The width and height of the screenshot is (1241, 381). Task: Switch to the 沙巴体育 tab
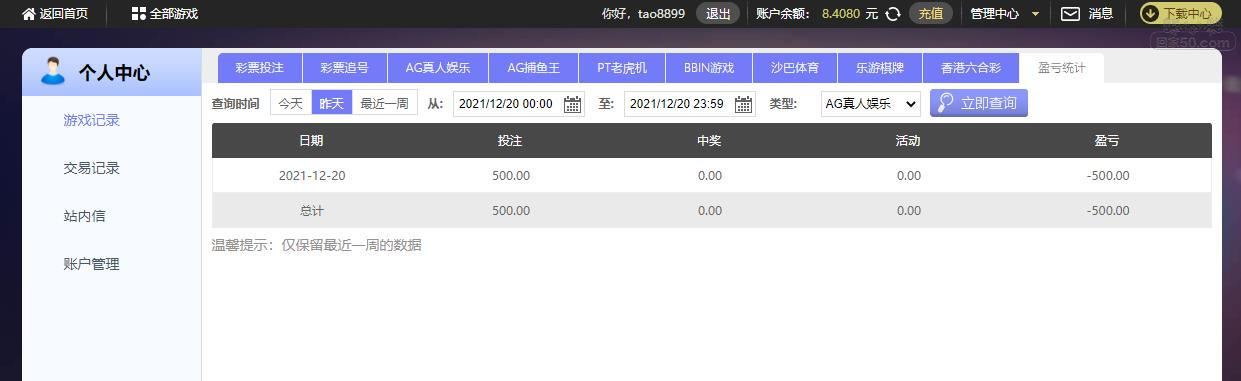[x=795, y=68]
